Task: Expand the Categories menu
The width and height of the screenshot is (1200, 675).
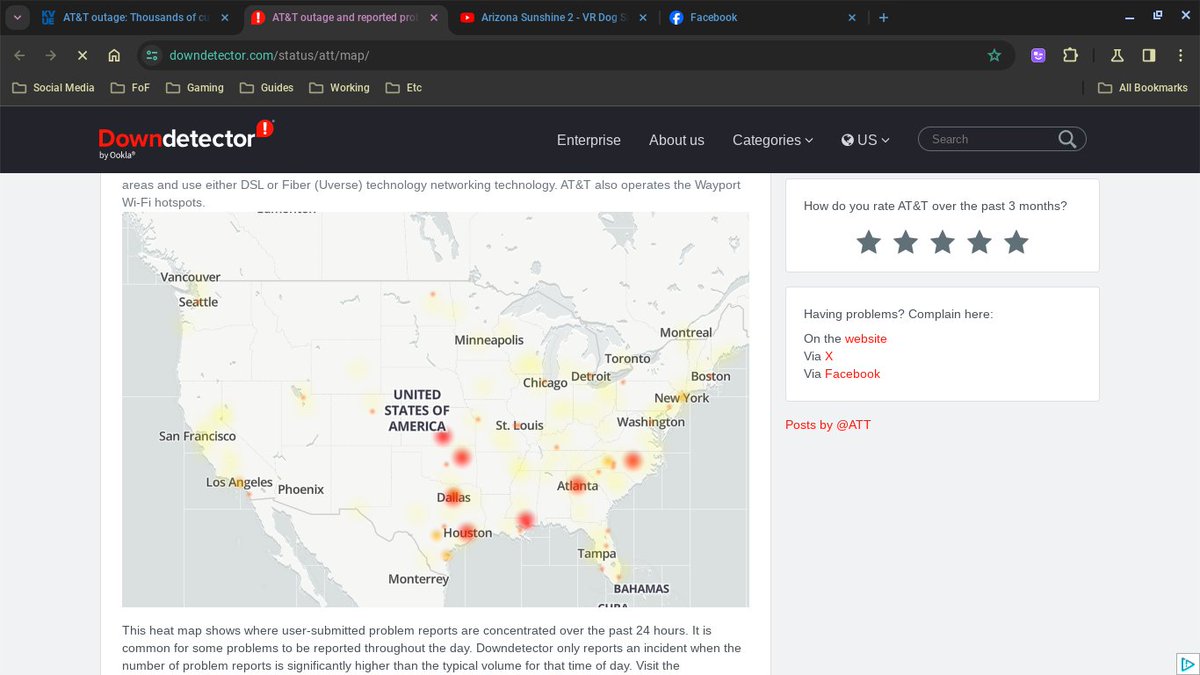Action: coord(773,140)
